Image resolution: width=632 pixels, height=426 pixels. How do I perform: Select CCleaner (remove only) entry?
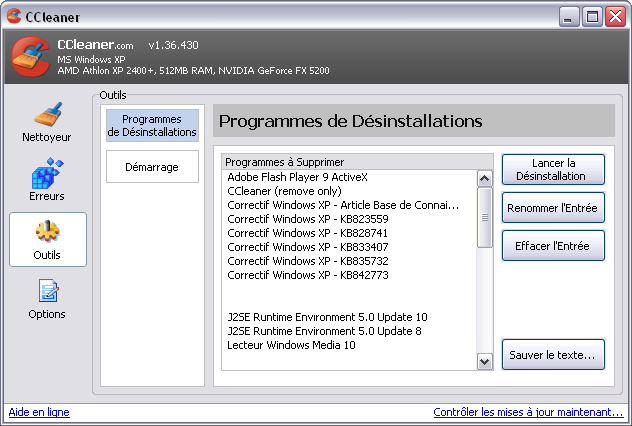(285, 191)
